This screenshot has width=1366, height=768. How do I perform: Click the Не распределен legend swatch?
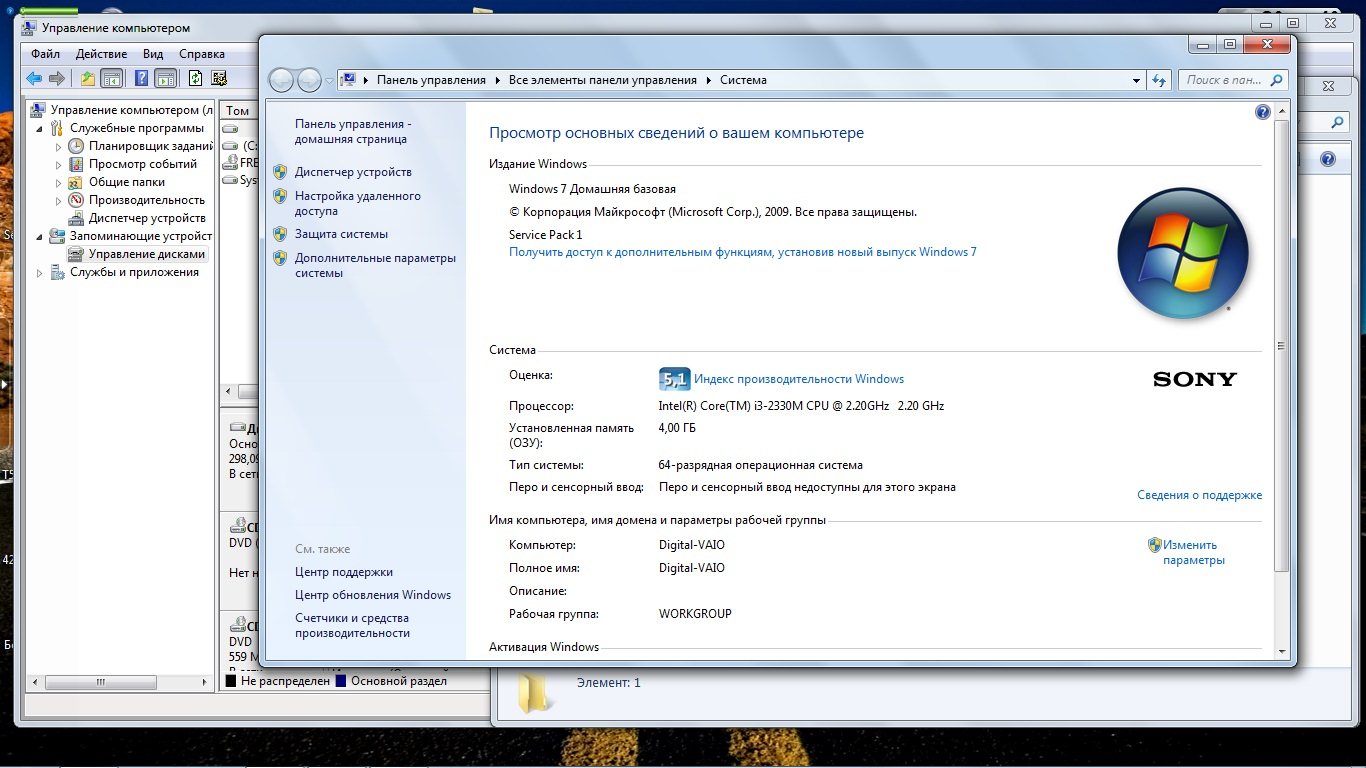pos(231,682)
